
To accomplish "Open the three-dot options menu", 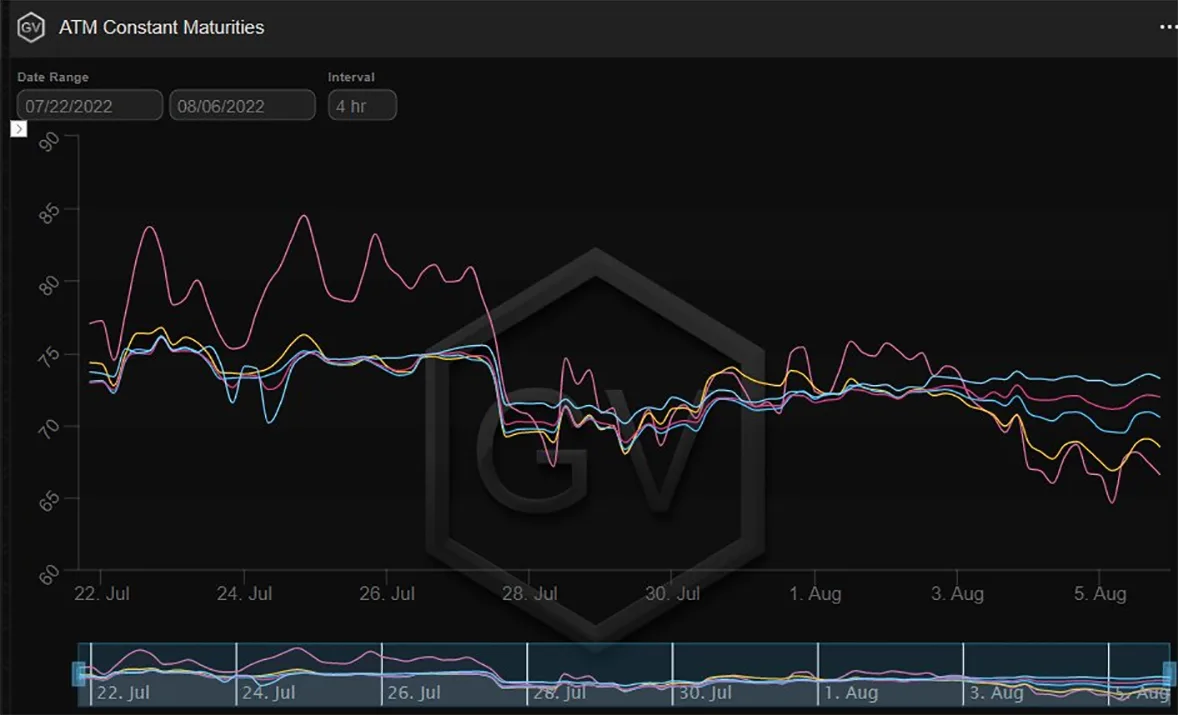I will [1167, 28].
